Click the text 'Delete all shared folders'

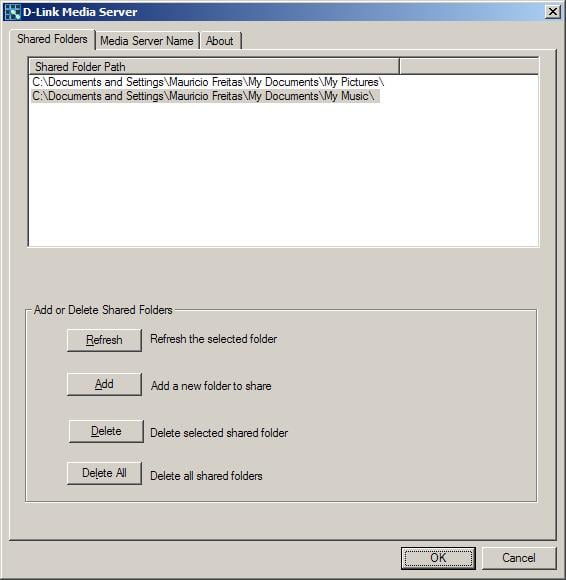point(206,476)
